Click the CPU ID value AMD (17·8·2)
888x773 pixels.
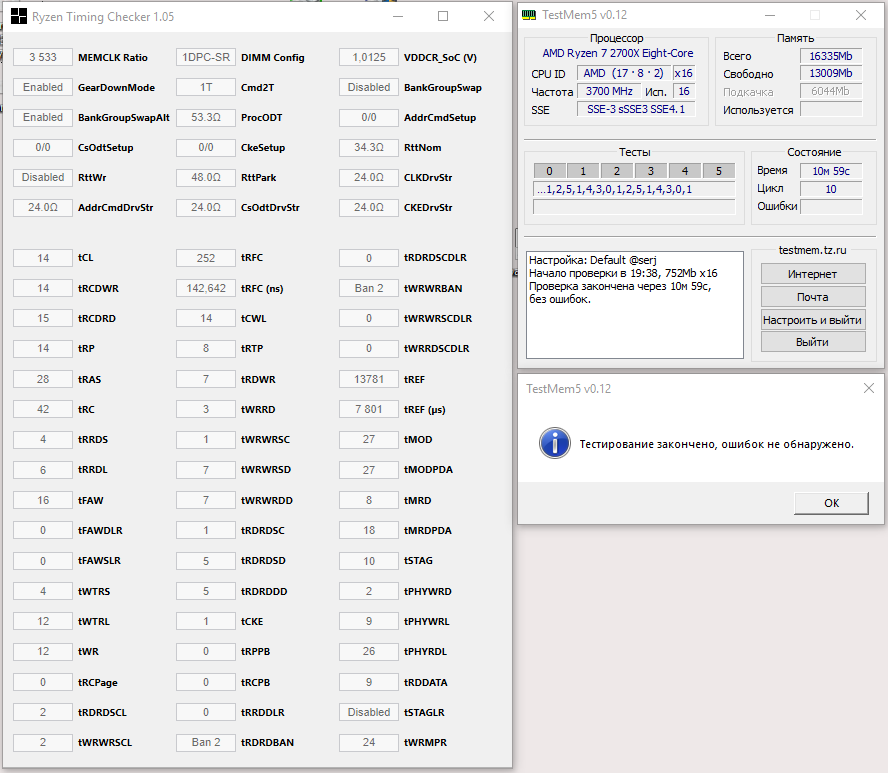point(624,73)
